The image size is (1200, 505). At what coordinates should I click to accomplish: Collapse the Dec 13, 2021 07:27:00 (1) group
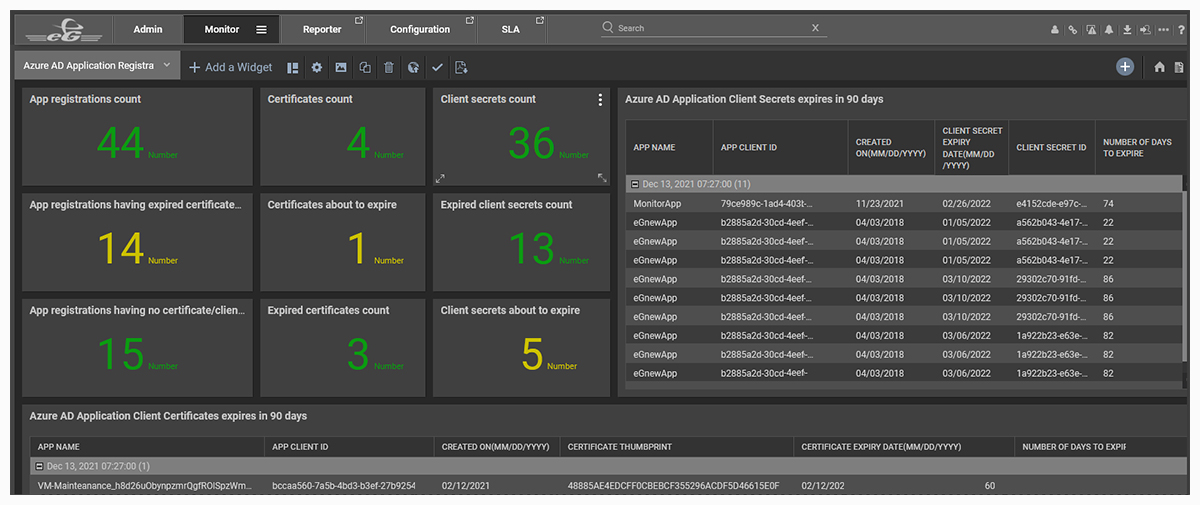(x=40, y=466)
